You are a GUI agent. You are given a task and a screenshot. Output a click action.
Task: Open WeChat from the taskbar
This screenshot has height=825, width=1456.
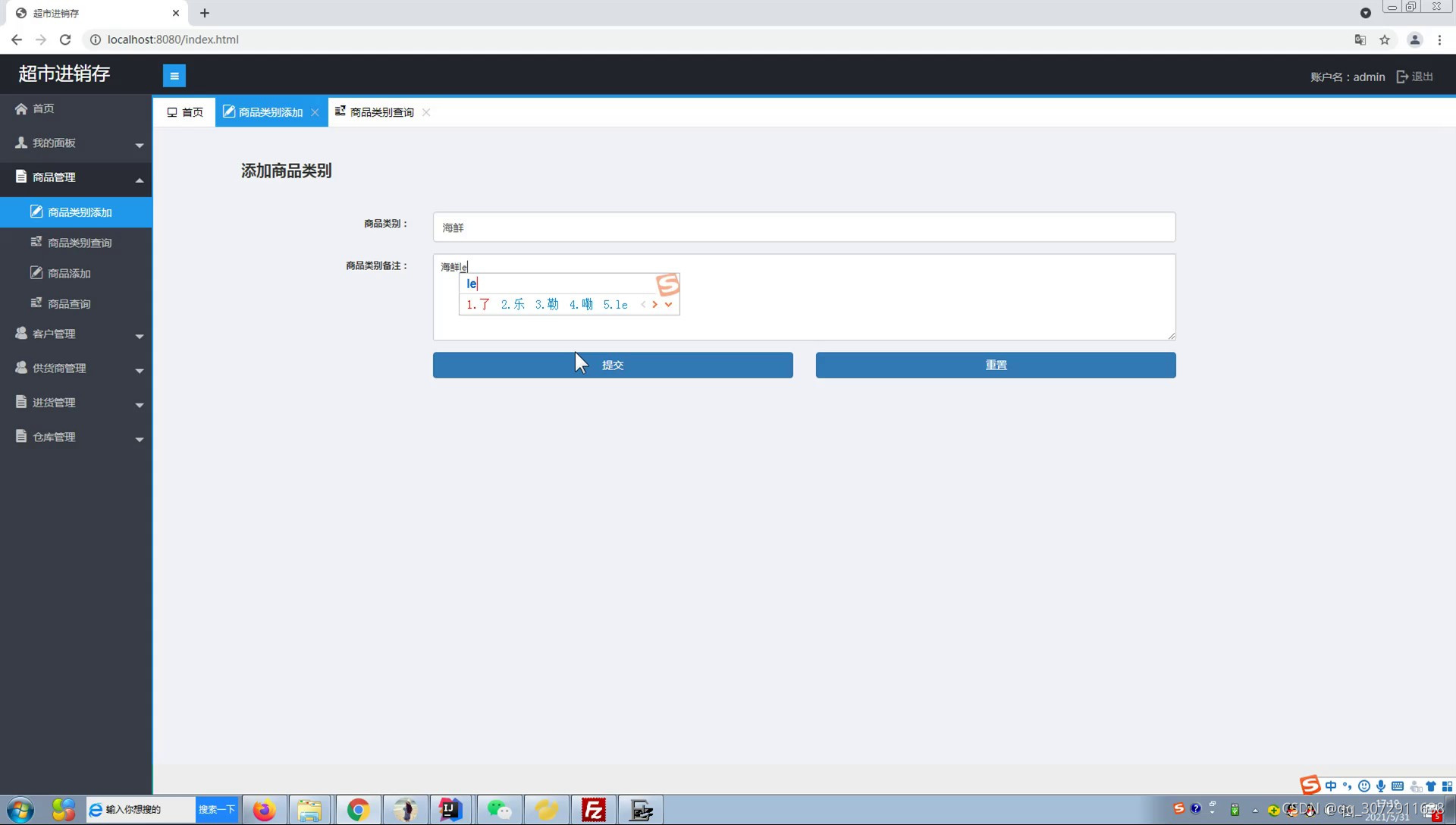coord(499,810)
